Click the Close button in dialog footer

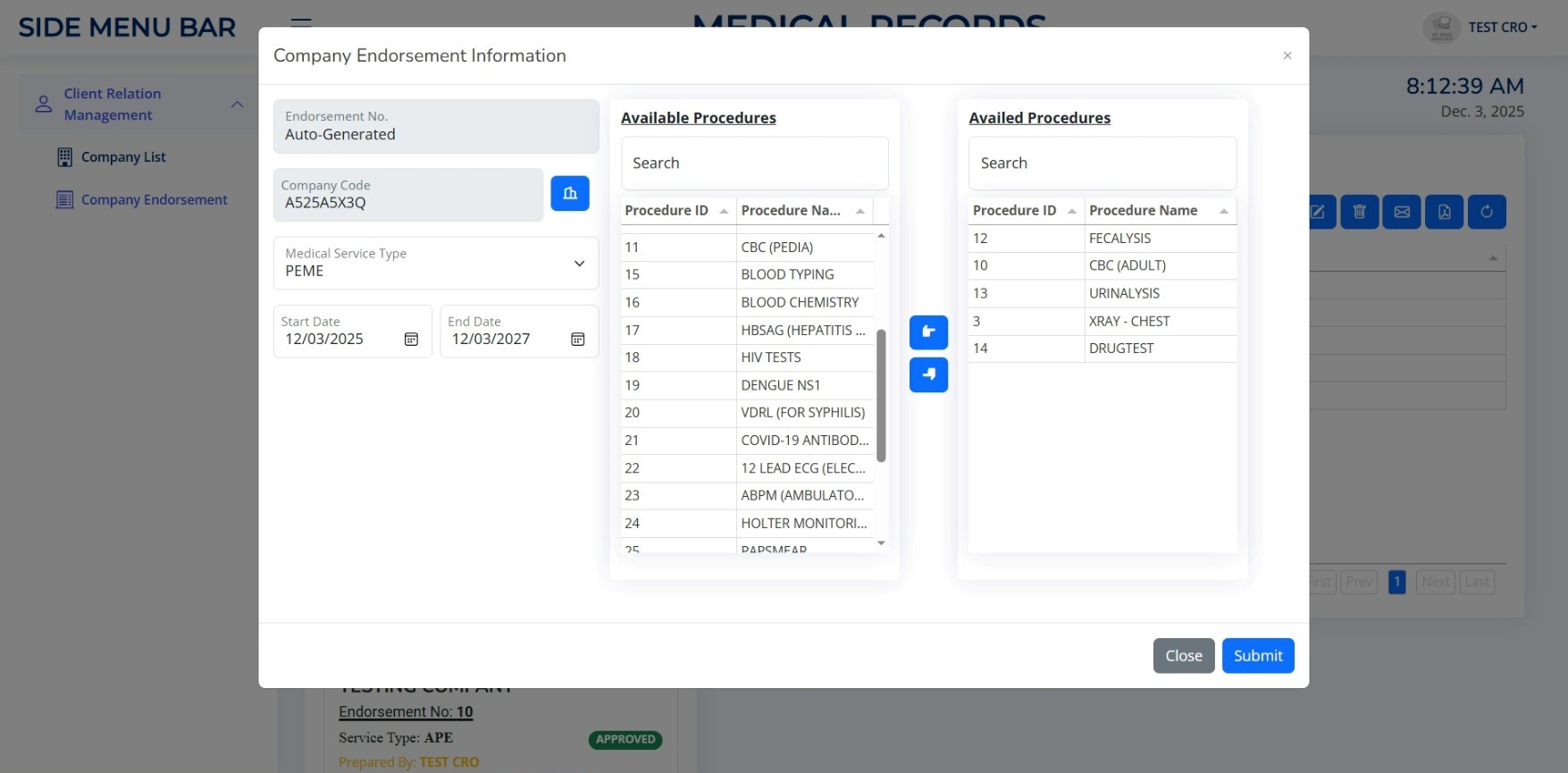(1183, 656)
